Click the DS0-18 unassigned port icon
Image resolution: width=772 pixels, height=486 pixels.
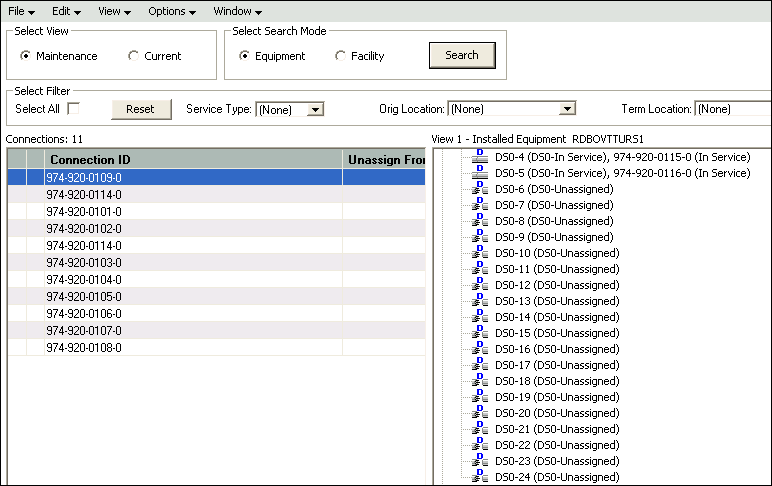(480, 381)
